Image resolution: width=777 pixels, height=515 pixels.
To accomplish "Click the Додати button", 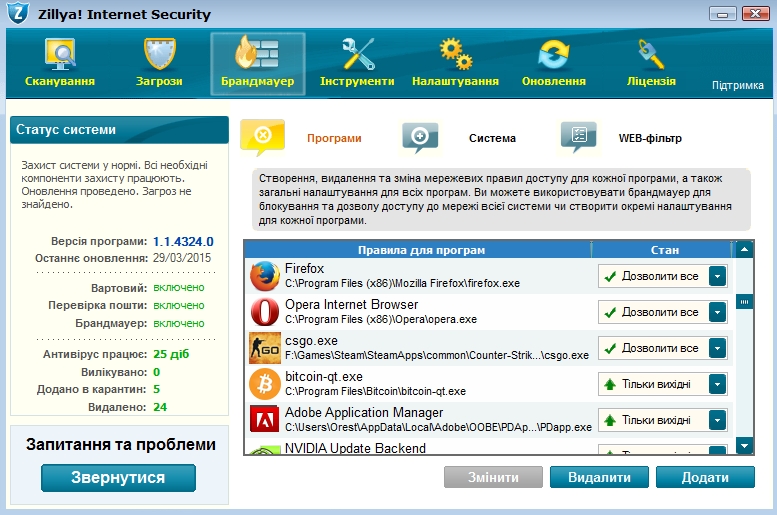I will tap(705, 478).
